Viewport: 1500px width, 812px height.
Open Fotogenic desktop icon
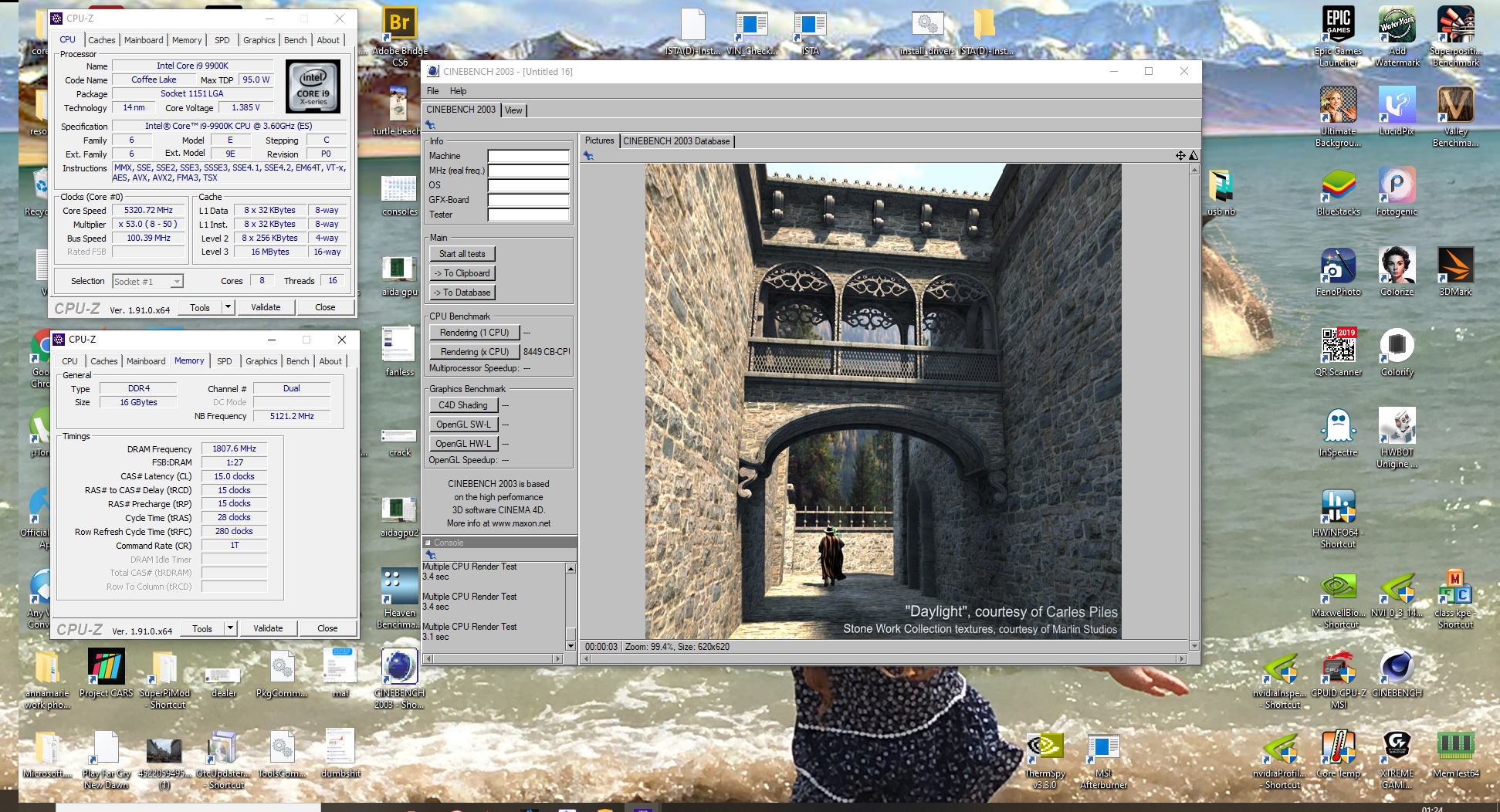[1397, 191]
